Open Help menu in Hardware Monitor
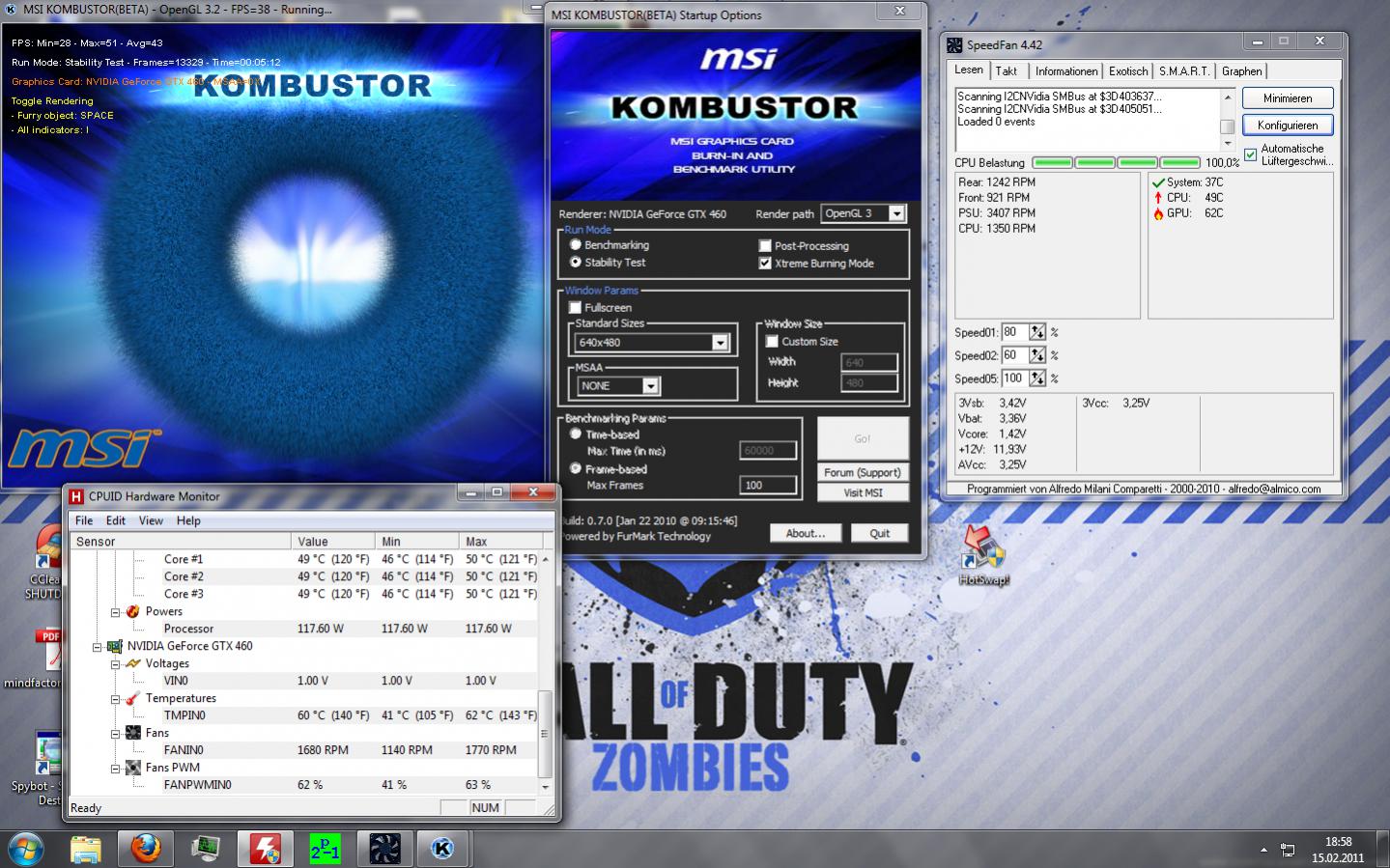Image resolution: width=1390 pixels, height=868 pixels. pyautogui.click(x=188, y=520)
